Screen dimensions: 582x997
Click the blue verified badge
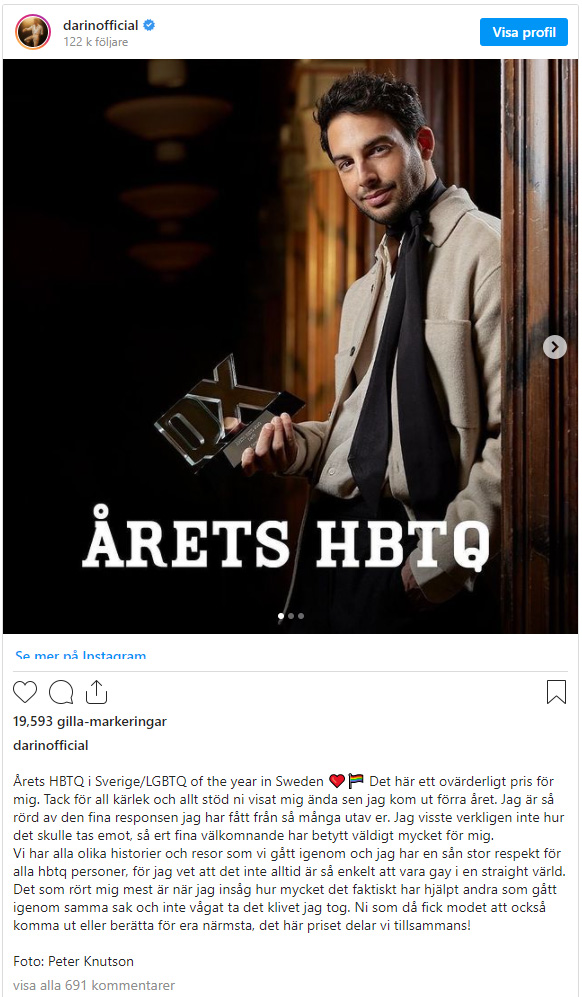[x=149, y=25]
